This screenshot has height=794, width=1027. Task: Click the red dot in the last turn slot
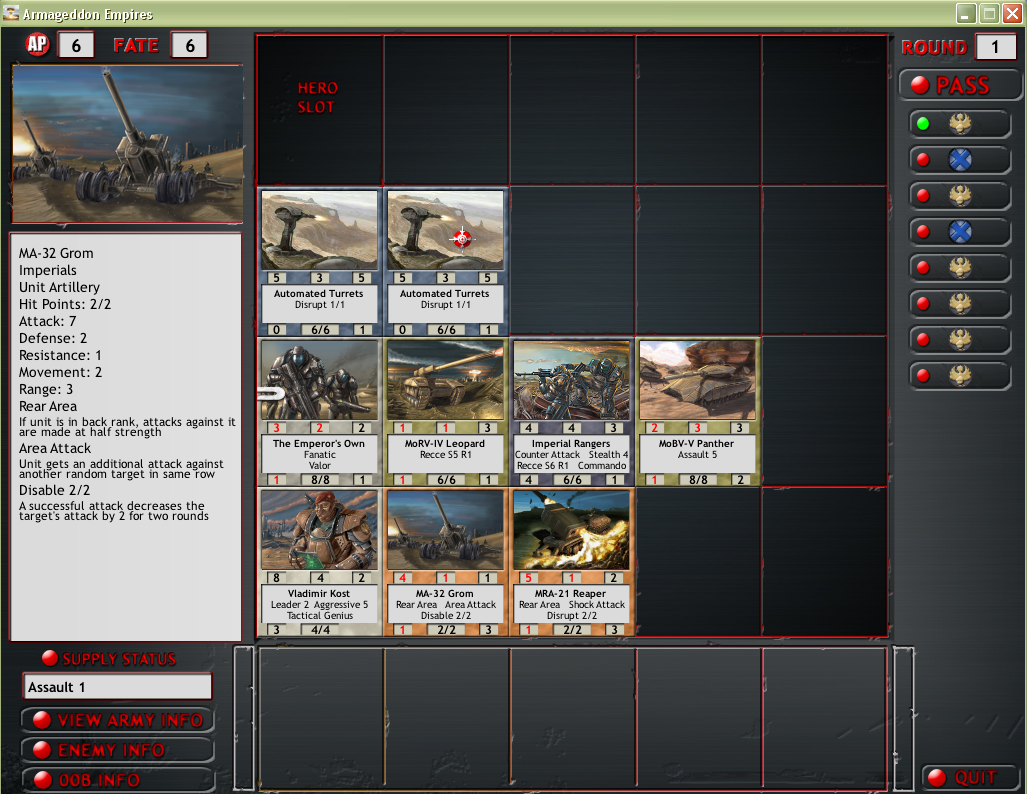pos(923,375)
